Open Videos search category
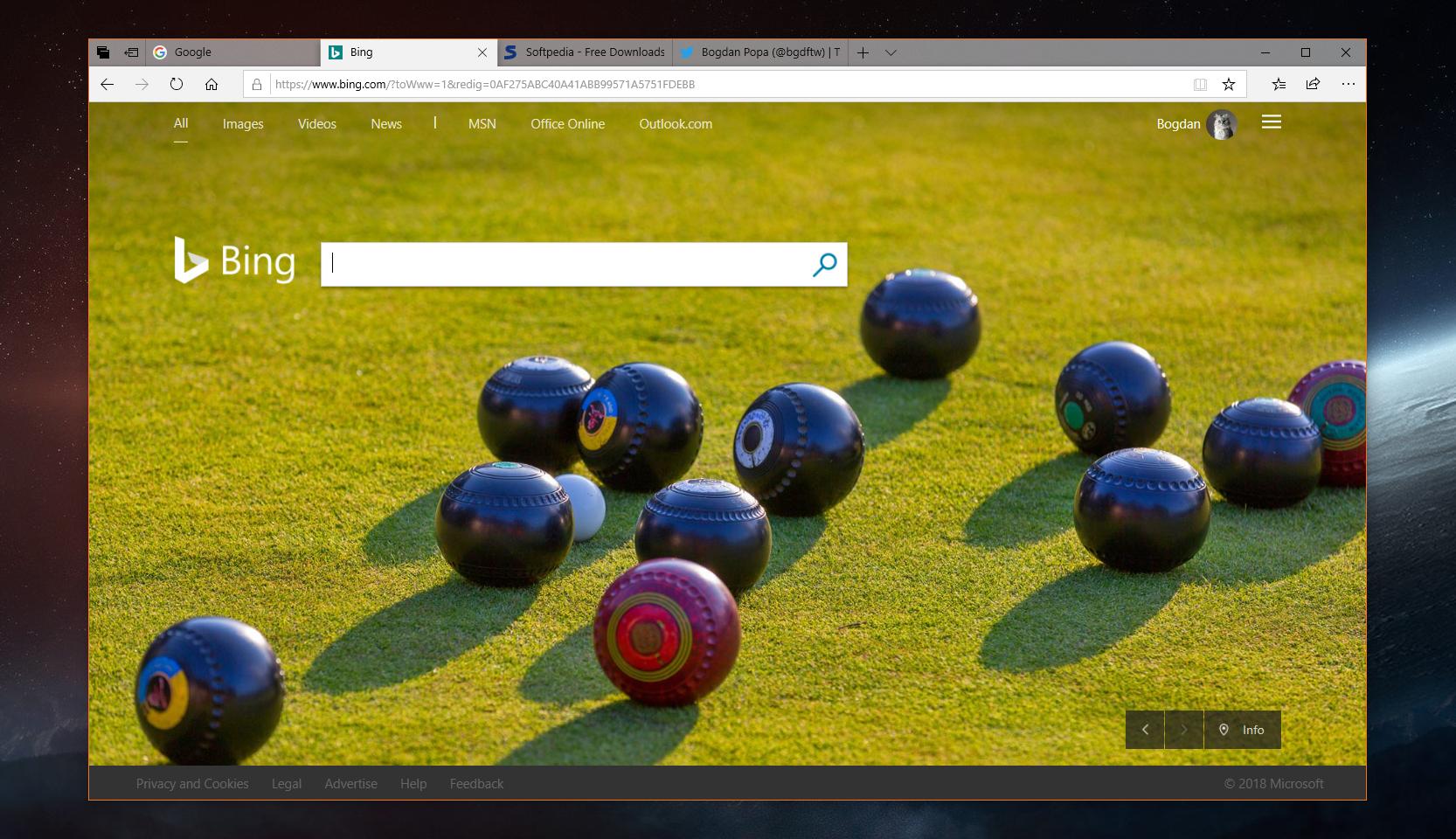This screenshot has width=1456, height=839. point(317,124)
